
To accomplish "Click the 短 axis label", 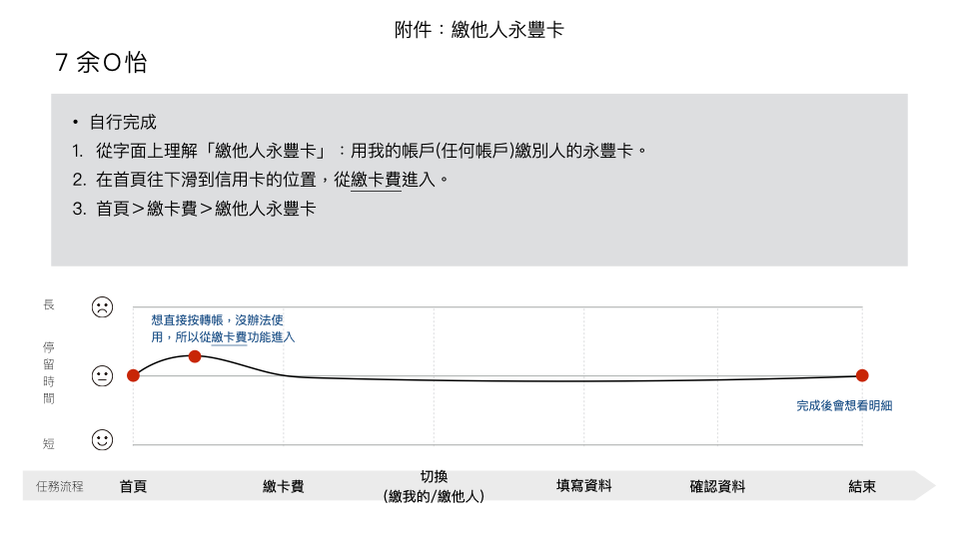I will [x=49, y=444].
